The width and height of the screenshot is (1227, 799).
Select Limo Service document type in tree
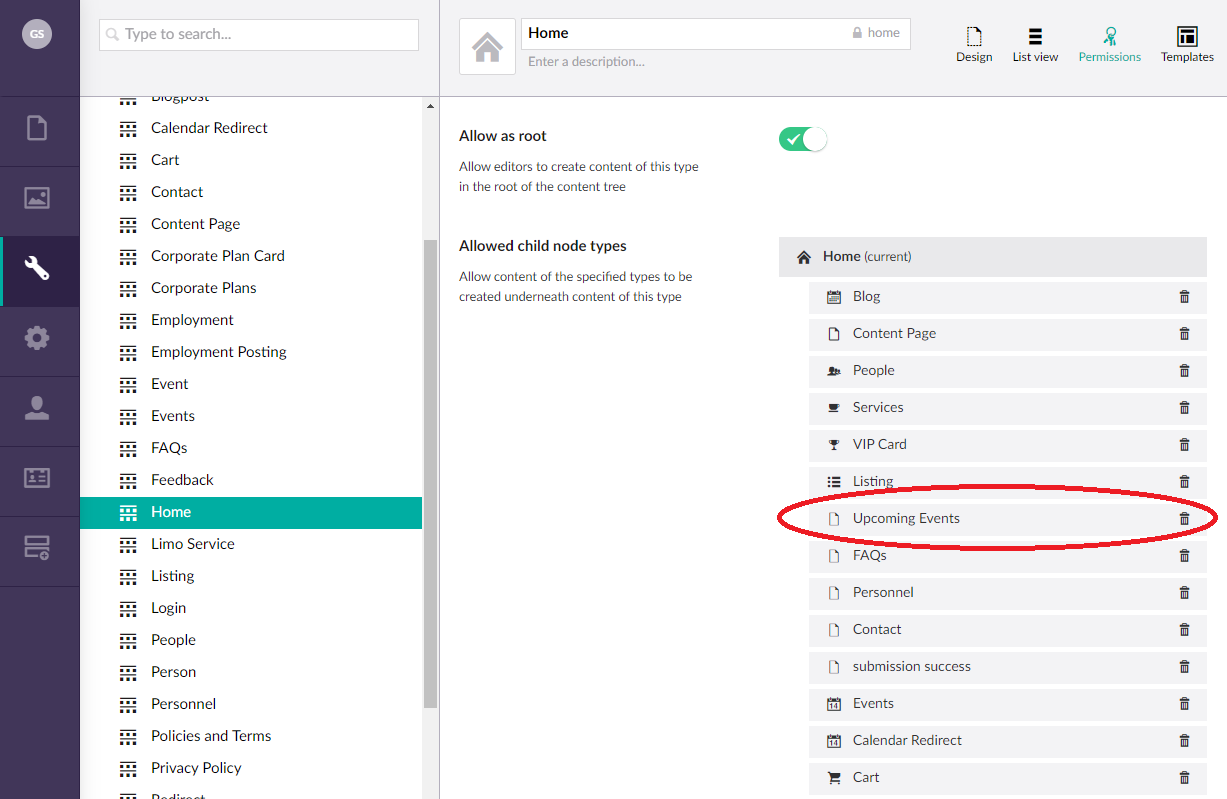click(192, 544)
